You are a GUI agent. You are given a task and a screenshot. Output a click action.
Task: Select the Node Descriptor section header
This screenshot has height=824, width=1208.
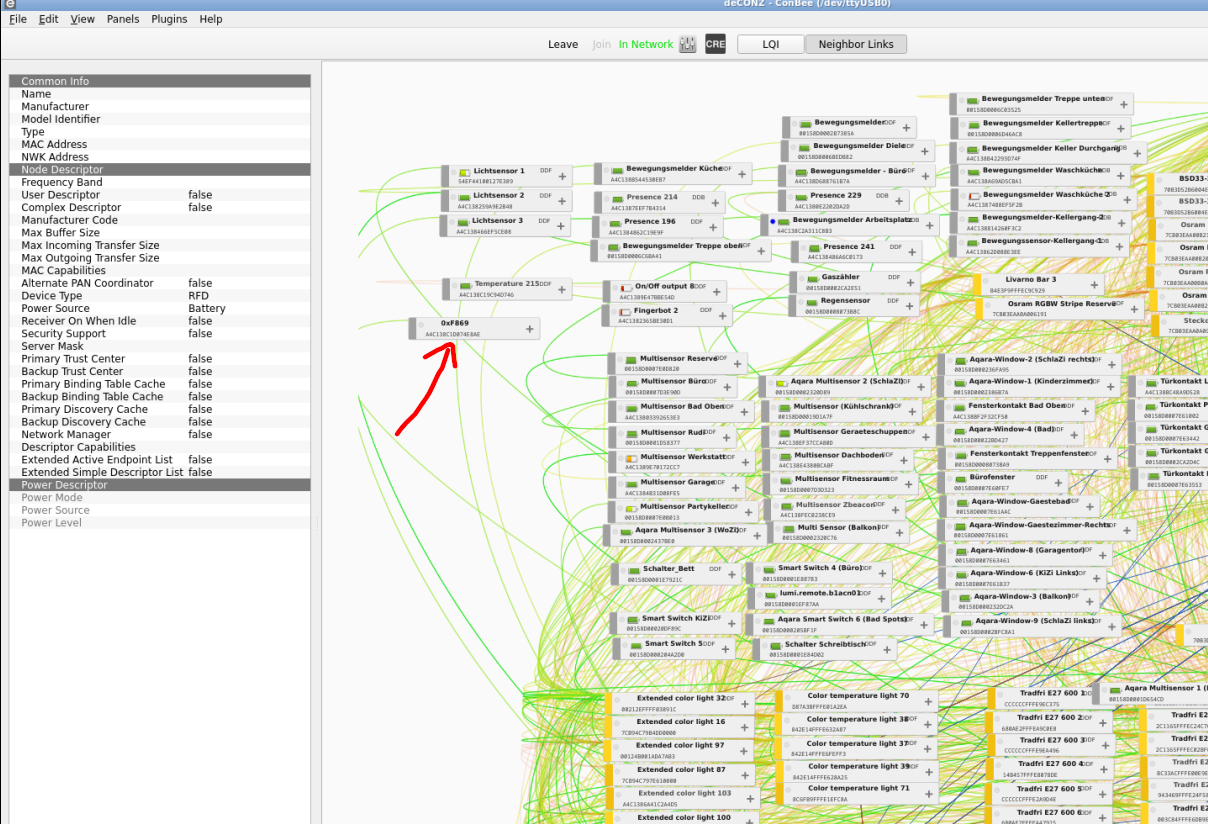[160, 169]
